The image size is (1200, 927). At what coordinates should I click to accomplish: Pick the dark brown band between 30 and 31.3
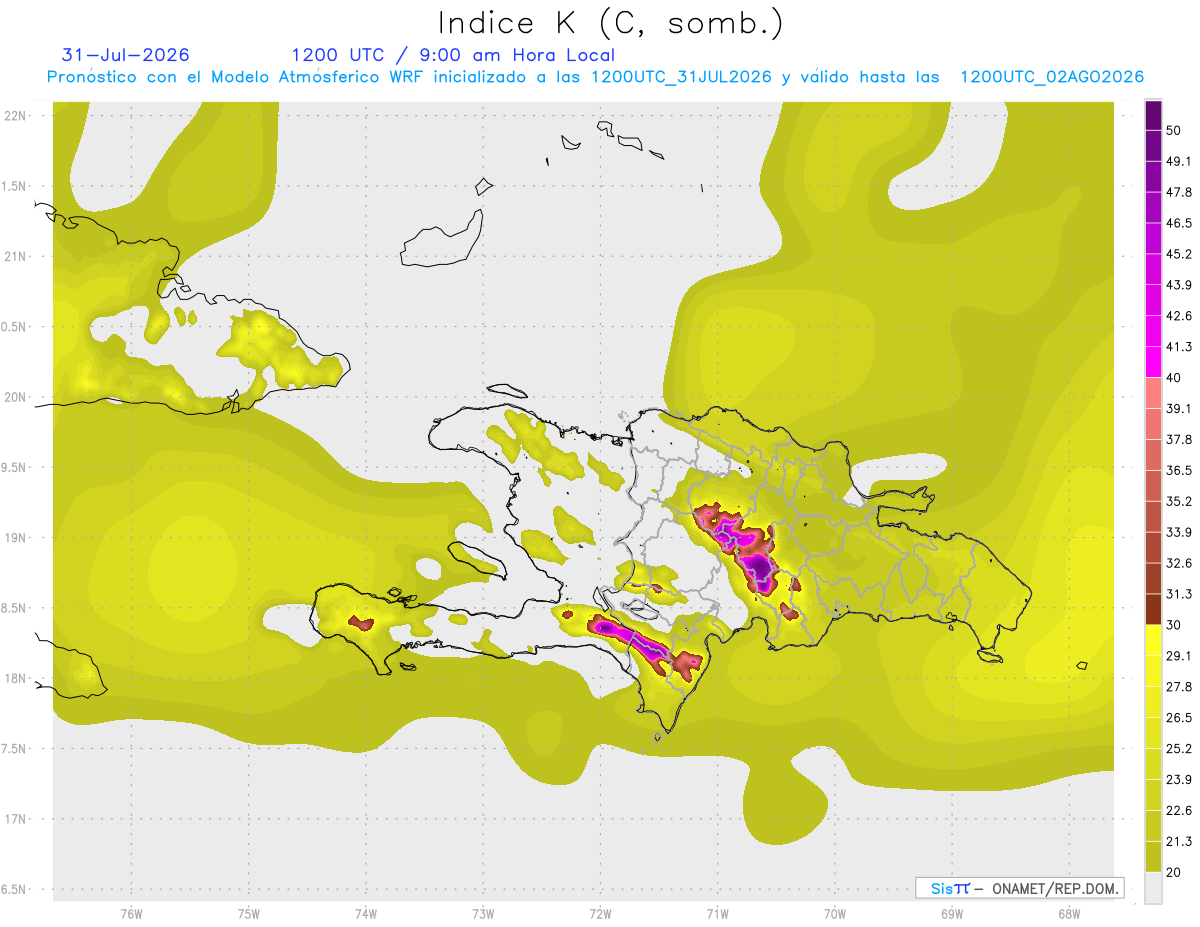click(1153, 609)
